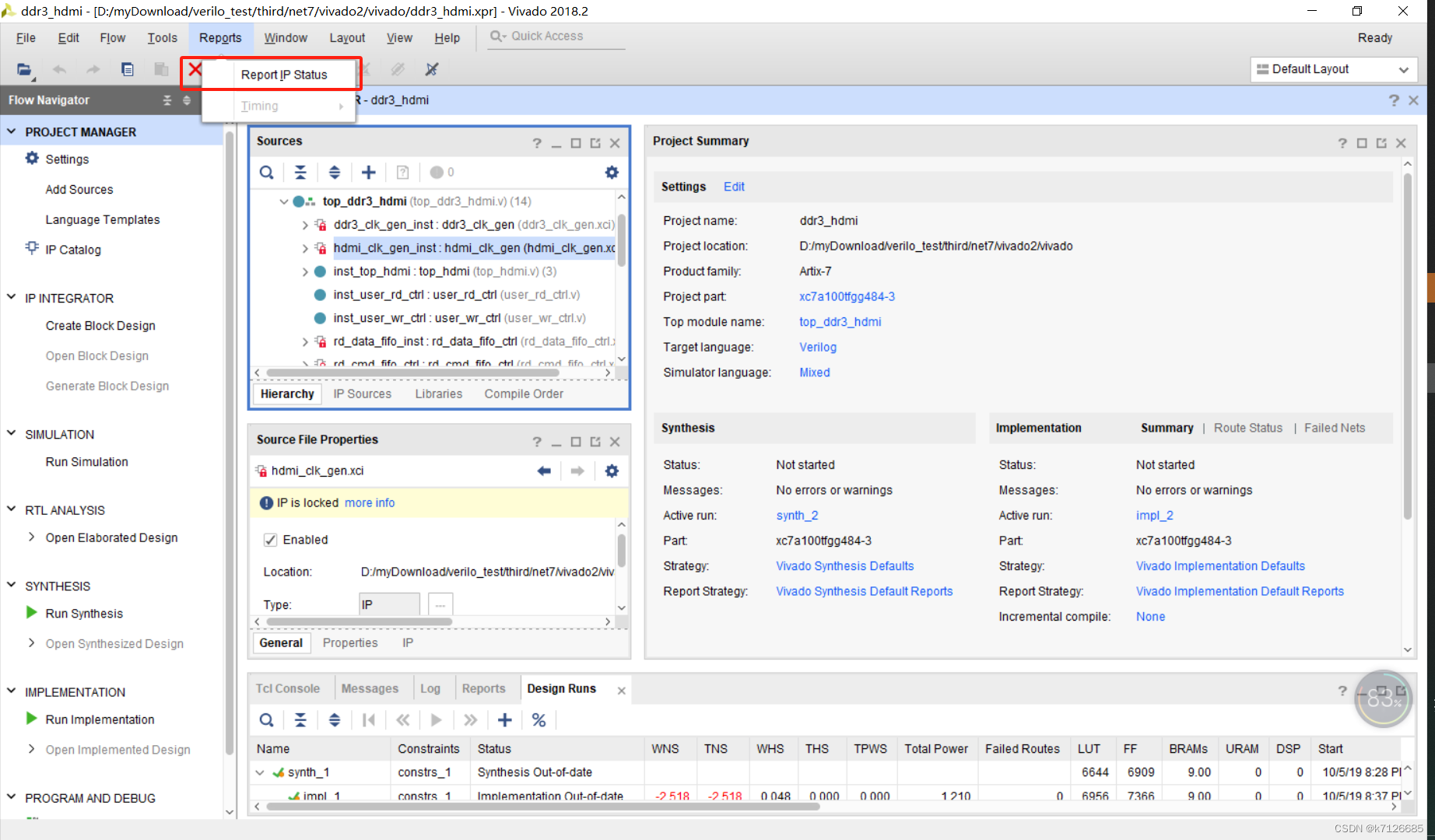The image size is (1435, 840).
Task: Click Project Summary vertical scrollbar
Action: click(x=1407, y=345)
